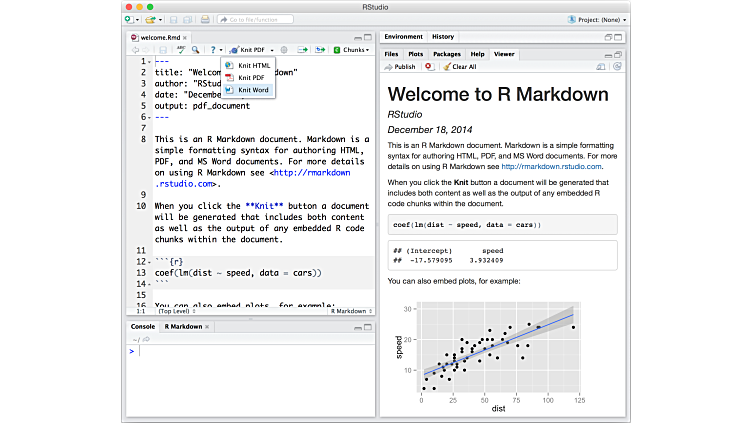Click the open file folder icon
This screenshot has height=423, width=752.
(x=150, y=19)
